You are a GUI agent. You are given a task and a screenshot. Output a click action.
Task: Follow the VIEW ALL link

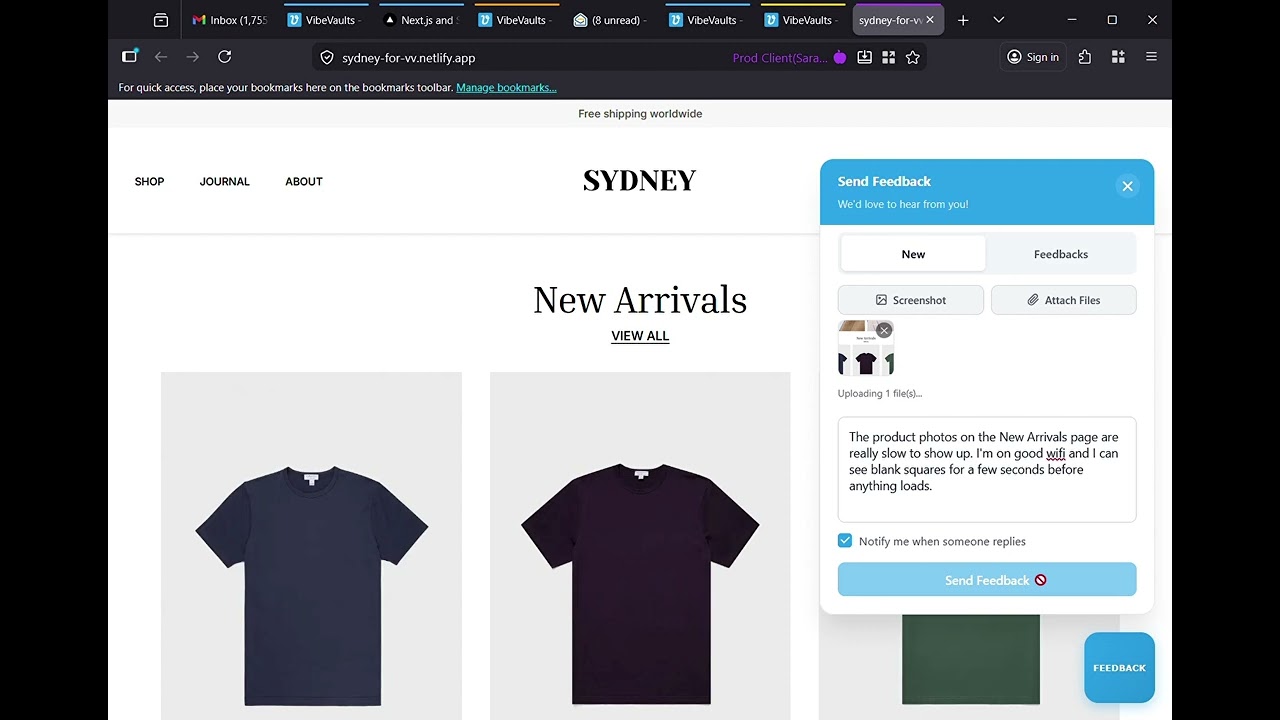(x=640, y=336)
